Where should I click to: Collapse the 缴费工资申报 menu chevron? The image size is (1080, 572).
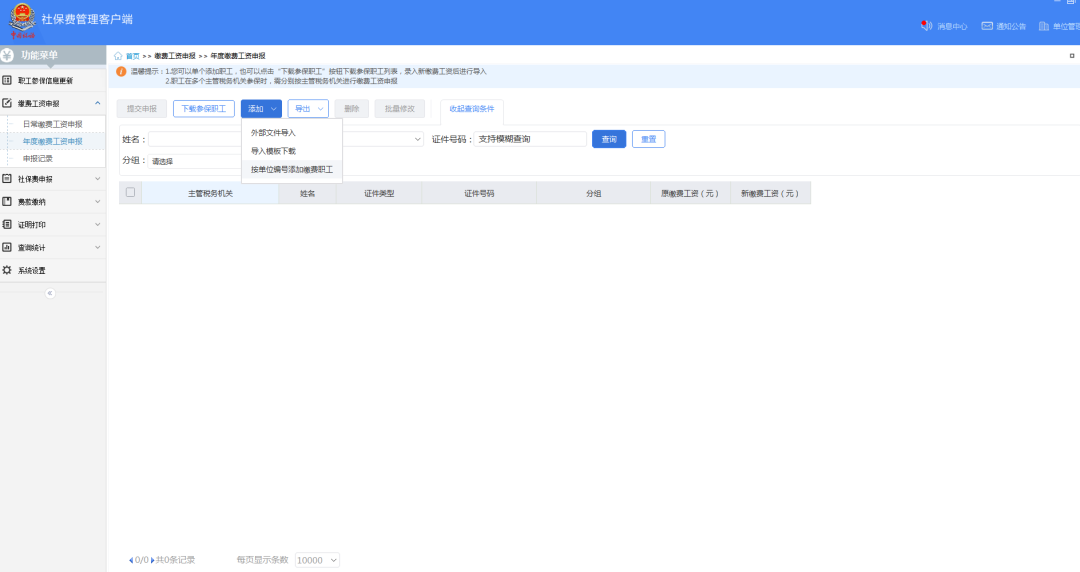click(x=97, y=103)
